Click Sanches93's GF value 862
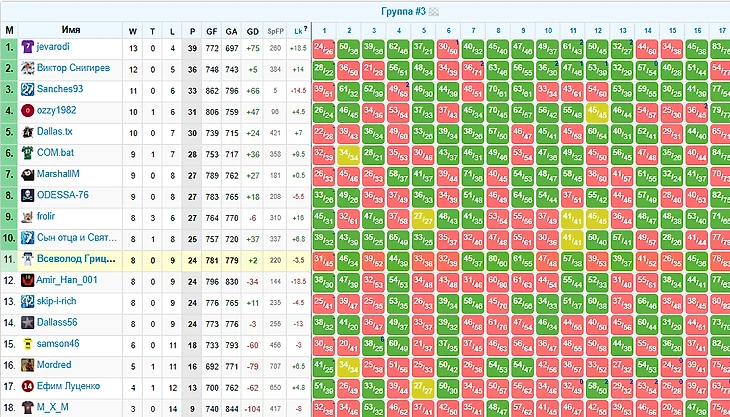 (x=212, y=91)
